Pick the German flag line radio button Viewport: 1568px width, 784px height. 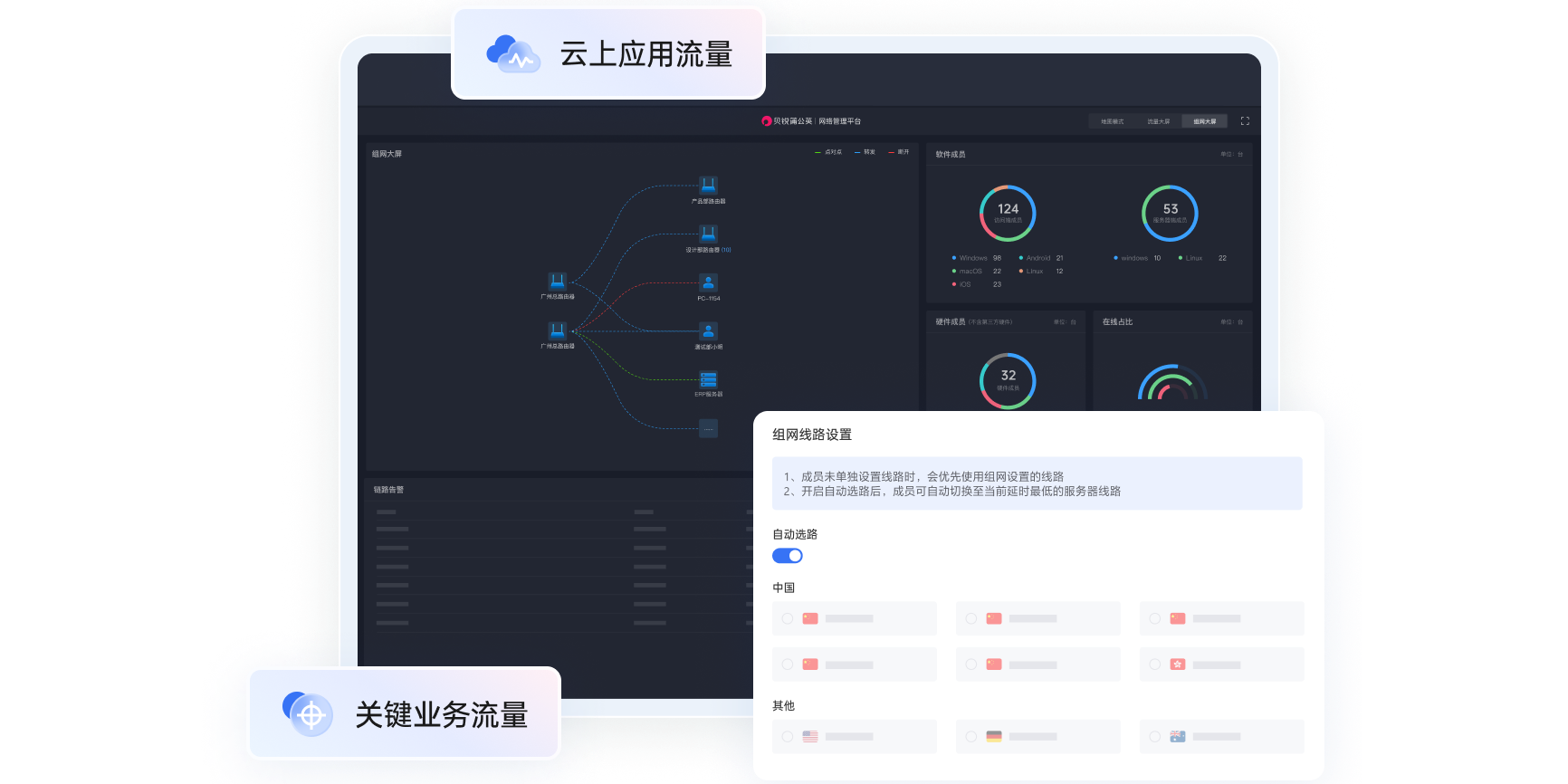(971, 737)
